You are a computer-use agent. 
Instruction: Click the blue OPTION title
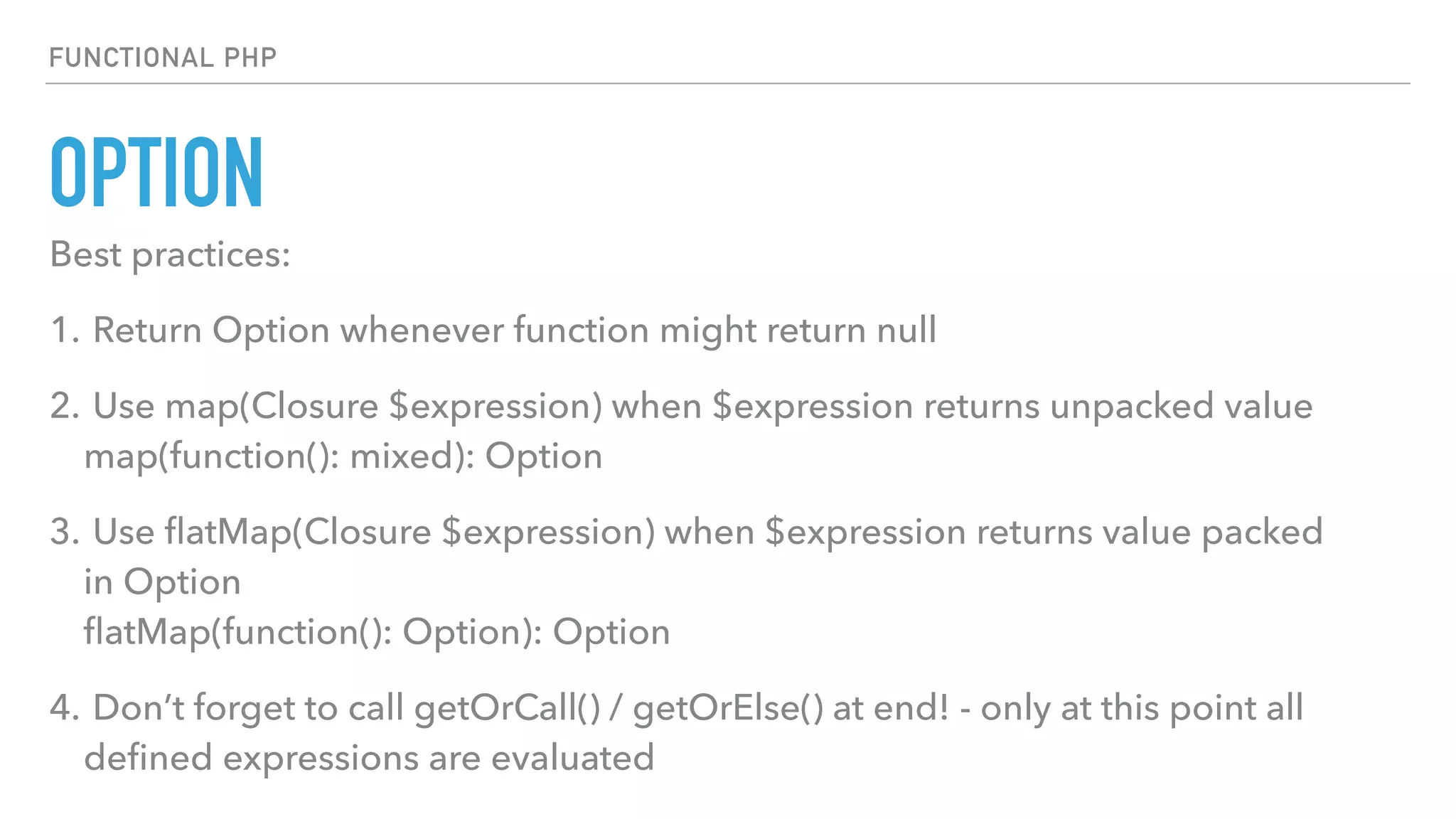coord(157,172)
